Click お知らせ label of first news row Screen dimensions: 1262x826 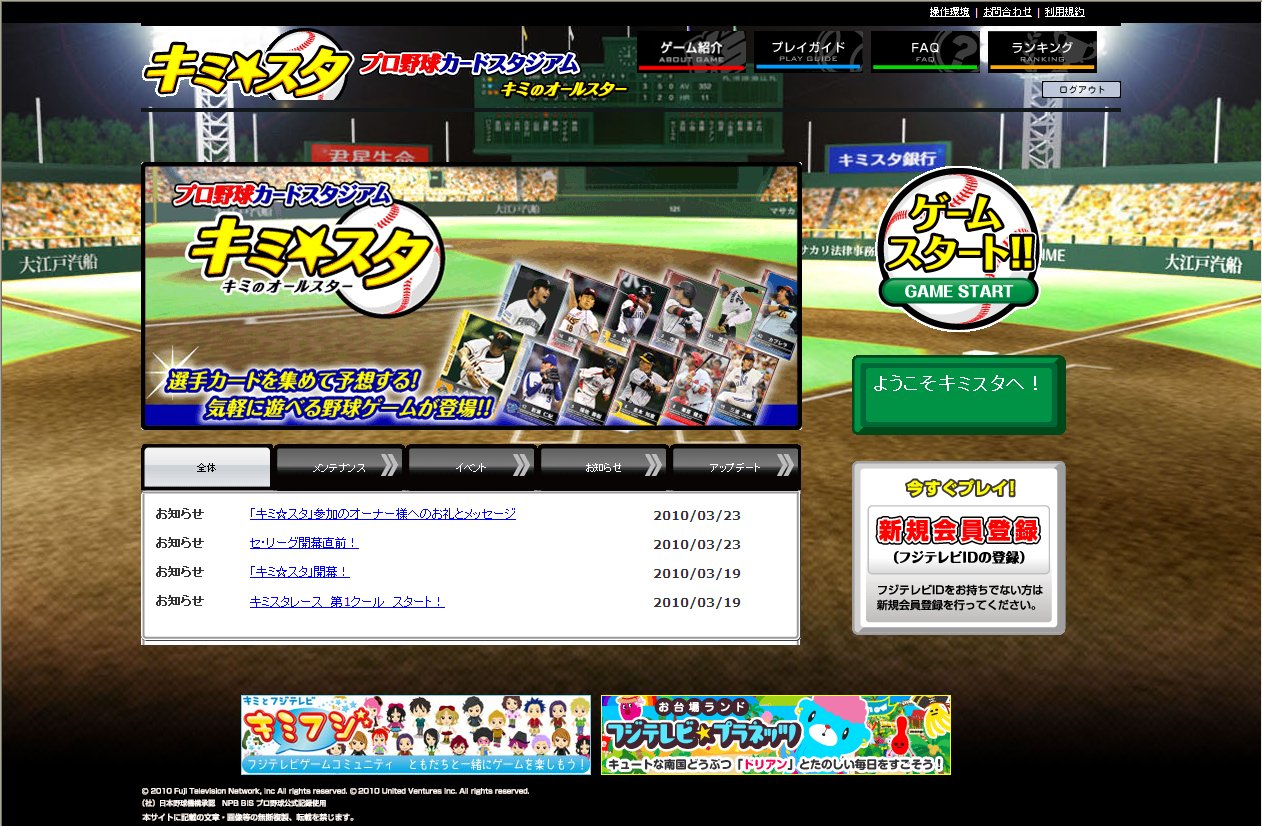(179, 514)
